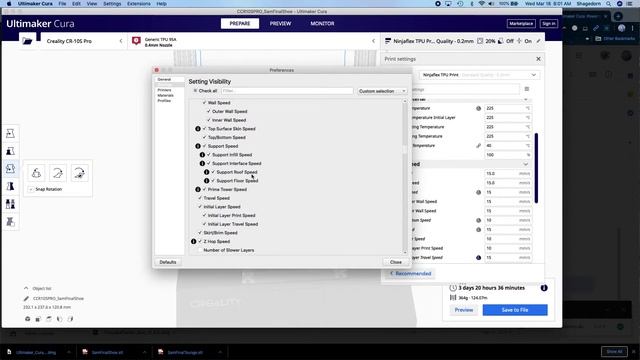This screenshot has height=360, width=640.
Task: Select the Scale tool in left toolbar
Action: (10, 151)
